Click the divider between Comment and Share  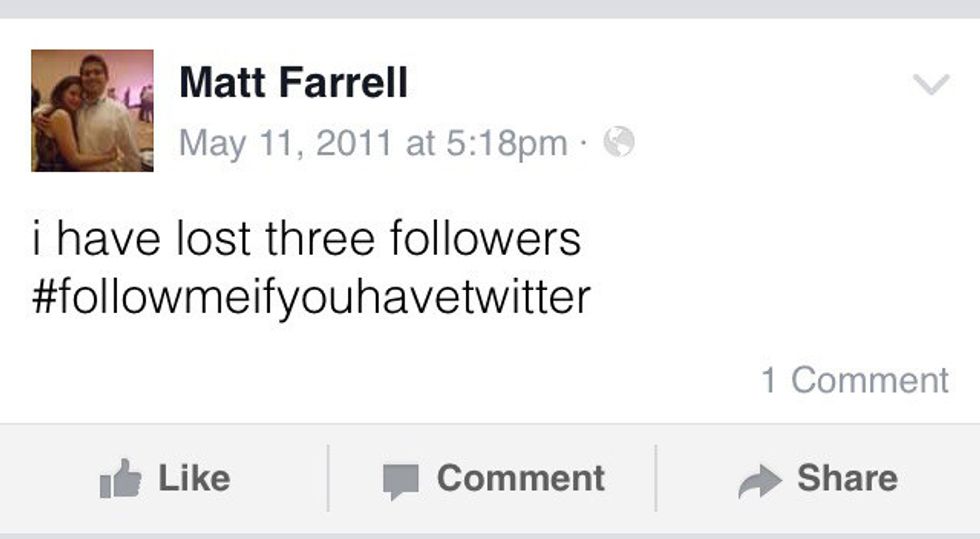(x=656, y=479)
